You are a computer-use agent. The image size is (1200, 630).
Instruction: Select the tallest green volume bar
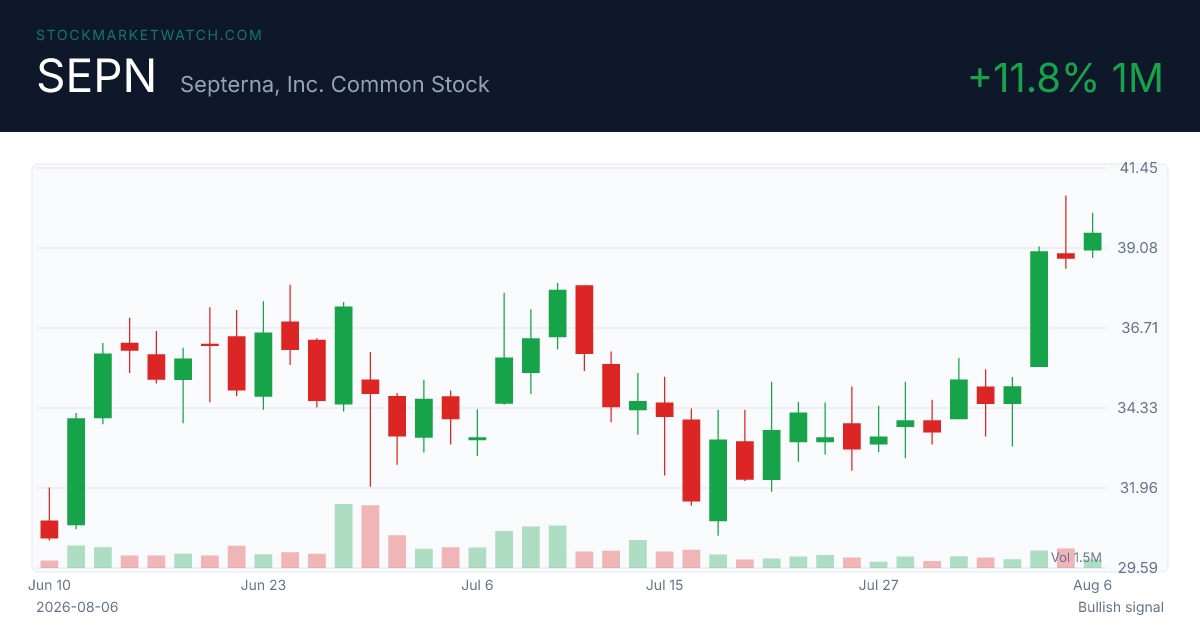pos(343,536)
